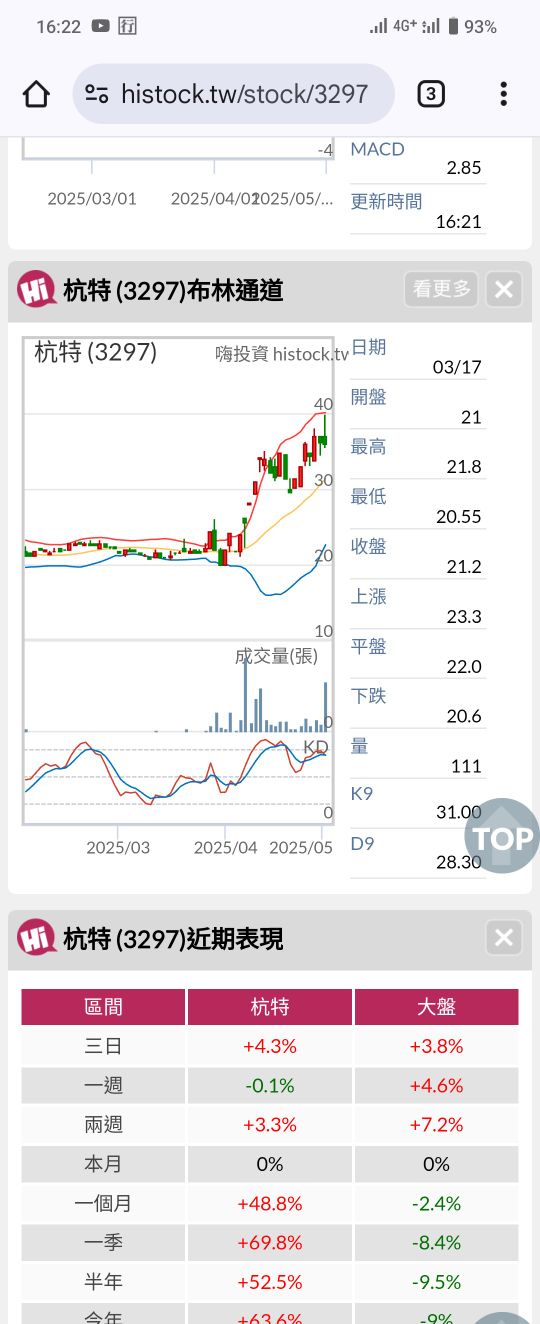Tap the +7.2% value in 兩週 row
The height and width of the screenshot is (1324, 540).
(x=436, y=1125)
